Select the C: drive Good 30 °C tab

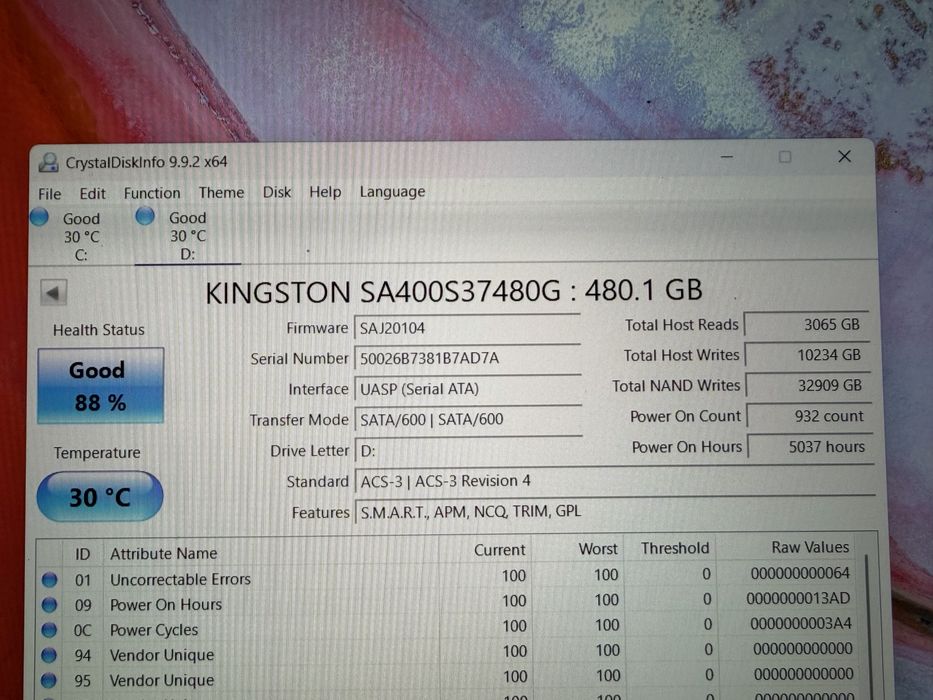coord(80,236)
